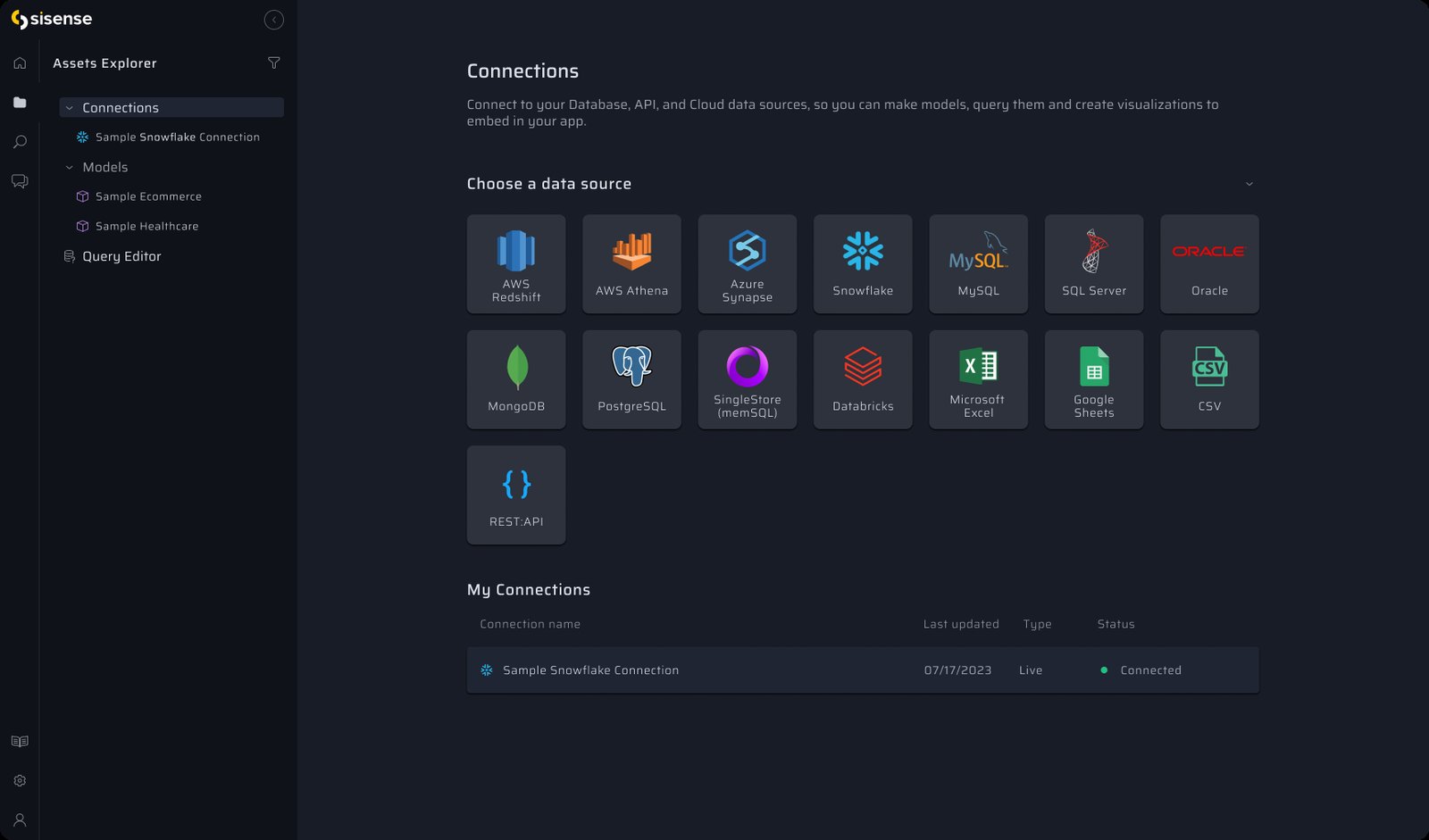
Task: Select Connections in the Assets Explorer tree
Action: pos(171,107)
